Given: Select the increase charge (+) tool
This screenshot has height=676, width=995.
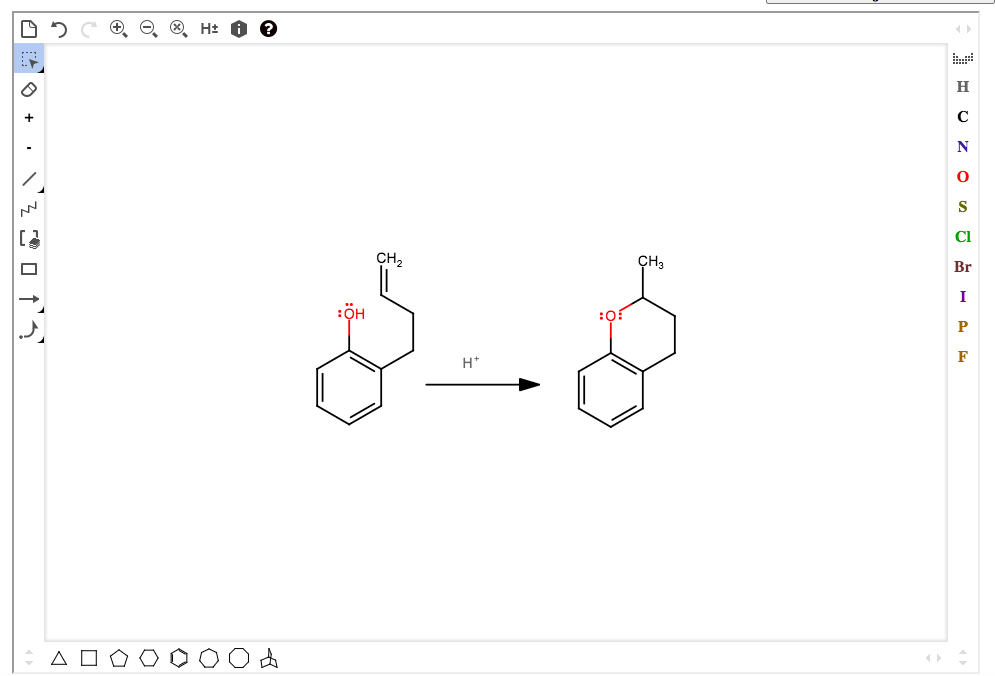Looking at the screenshot, I should click(x=29, y=117).
